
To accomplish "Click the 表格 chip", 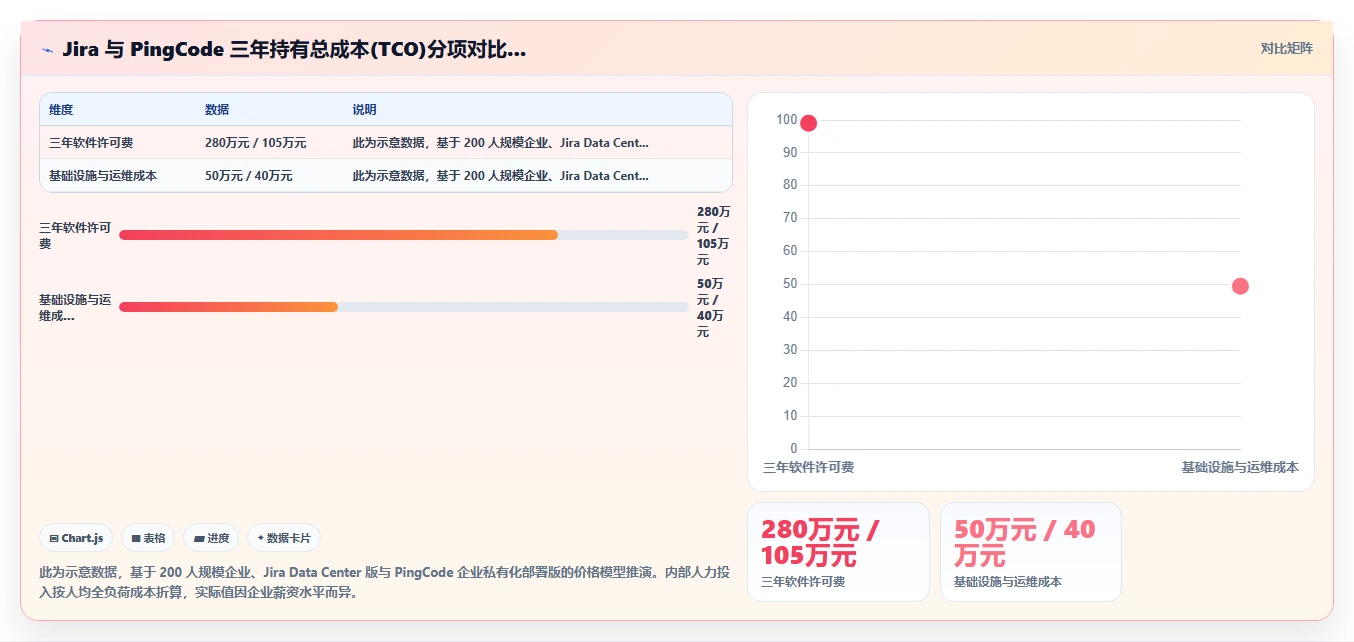I will (148, 538).
